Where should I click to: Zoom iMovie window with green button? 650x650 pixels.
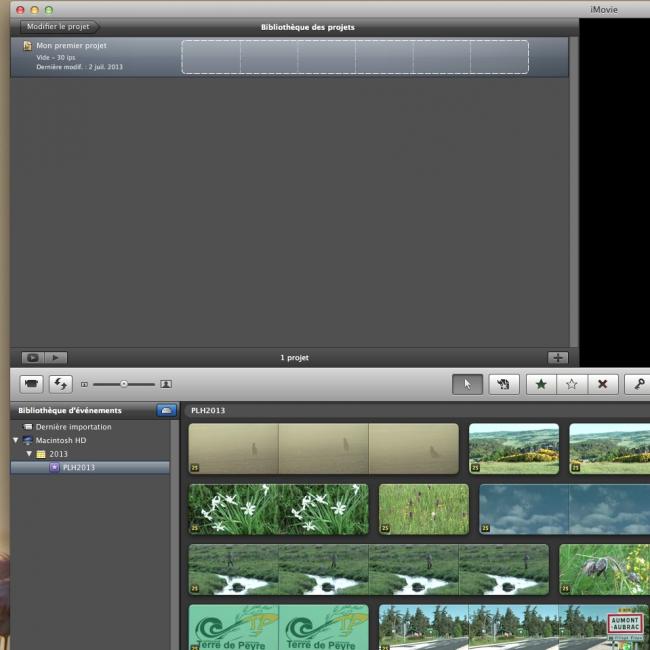(x=49, y=10)
